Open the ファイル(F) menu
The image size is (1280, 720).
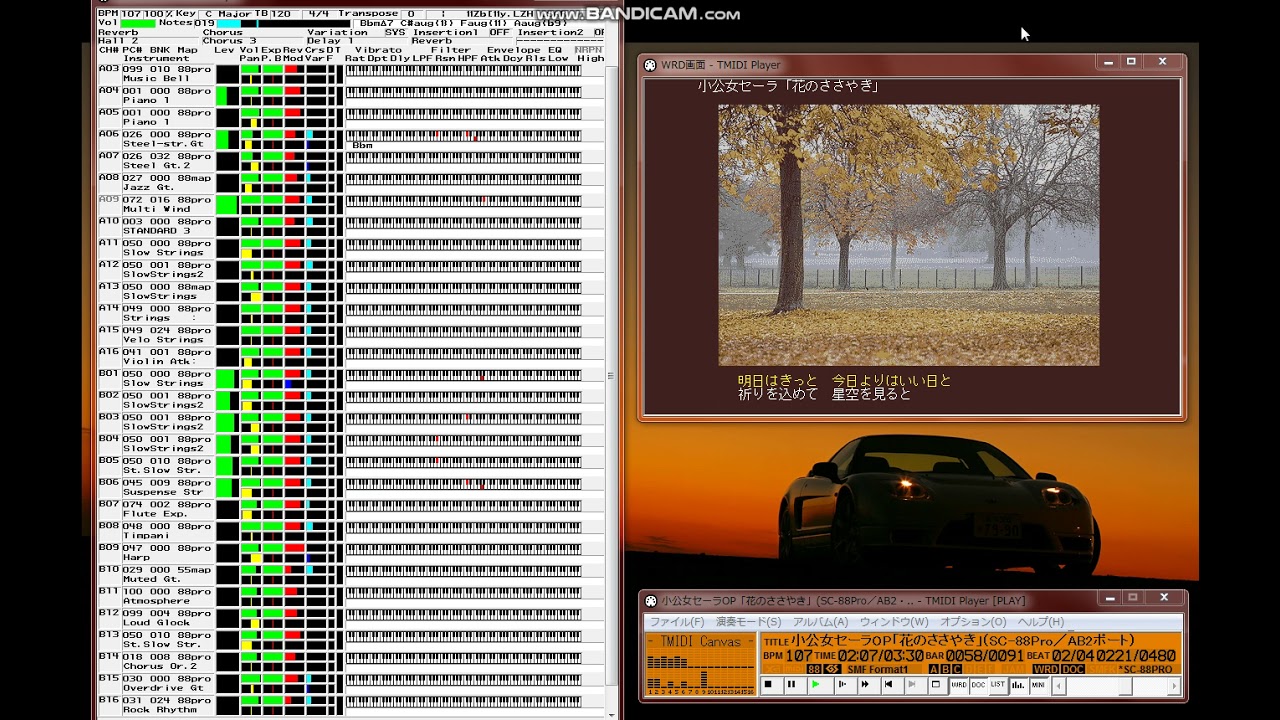[677, 622]
